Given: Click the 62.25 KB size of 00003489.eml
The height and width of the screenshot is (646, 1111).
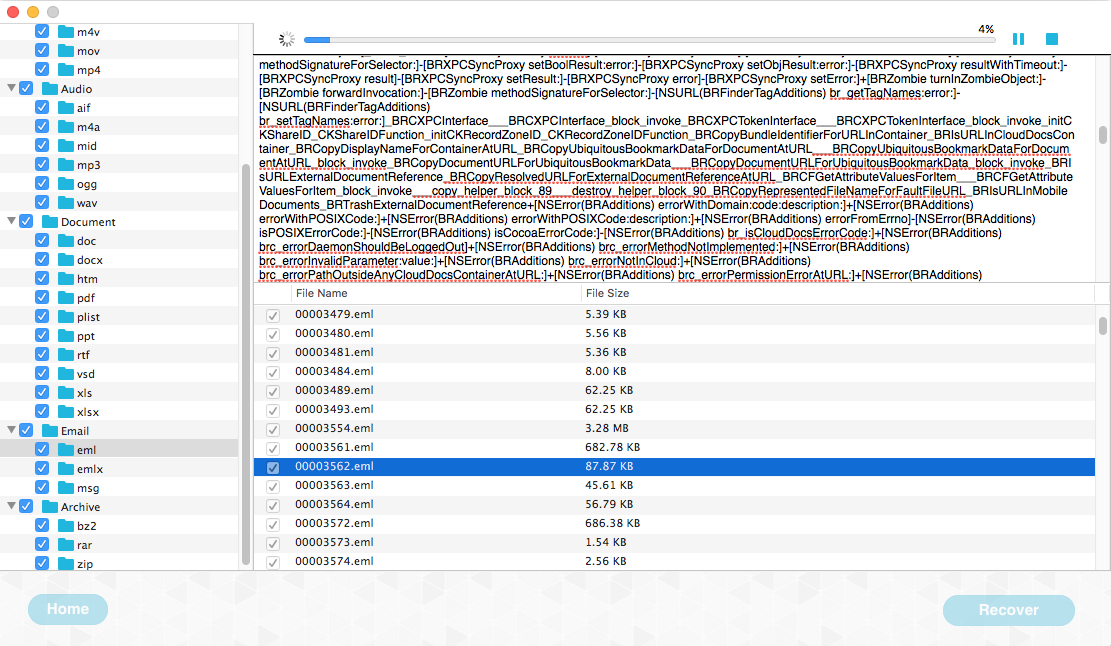Looking at the screenshot, I should click(x=609, y=390).
